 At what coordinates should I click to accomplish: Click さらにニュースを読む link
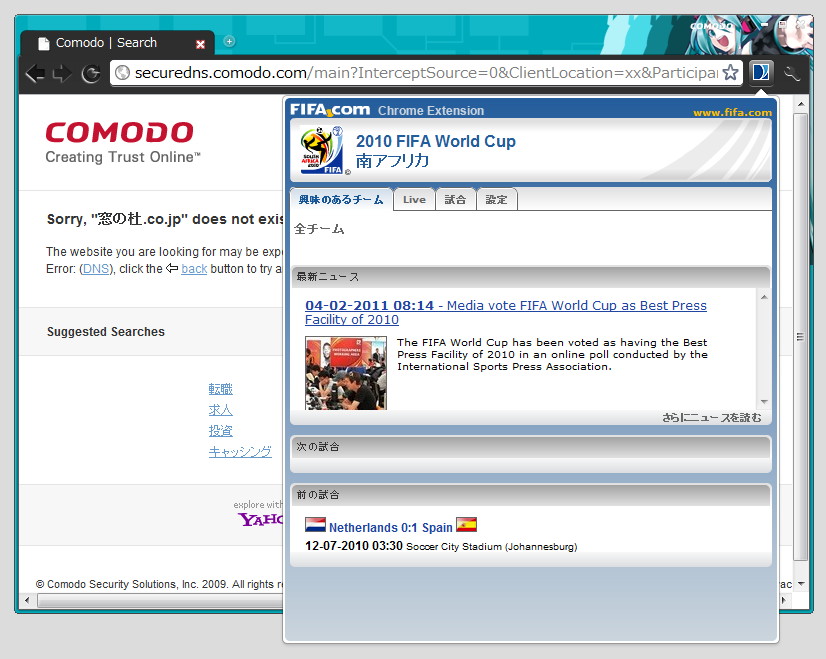pos(712,418)
